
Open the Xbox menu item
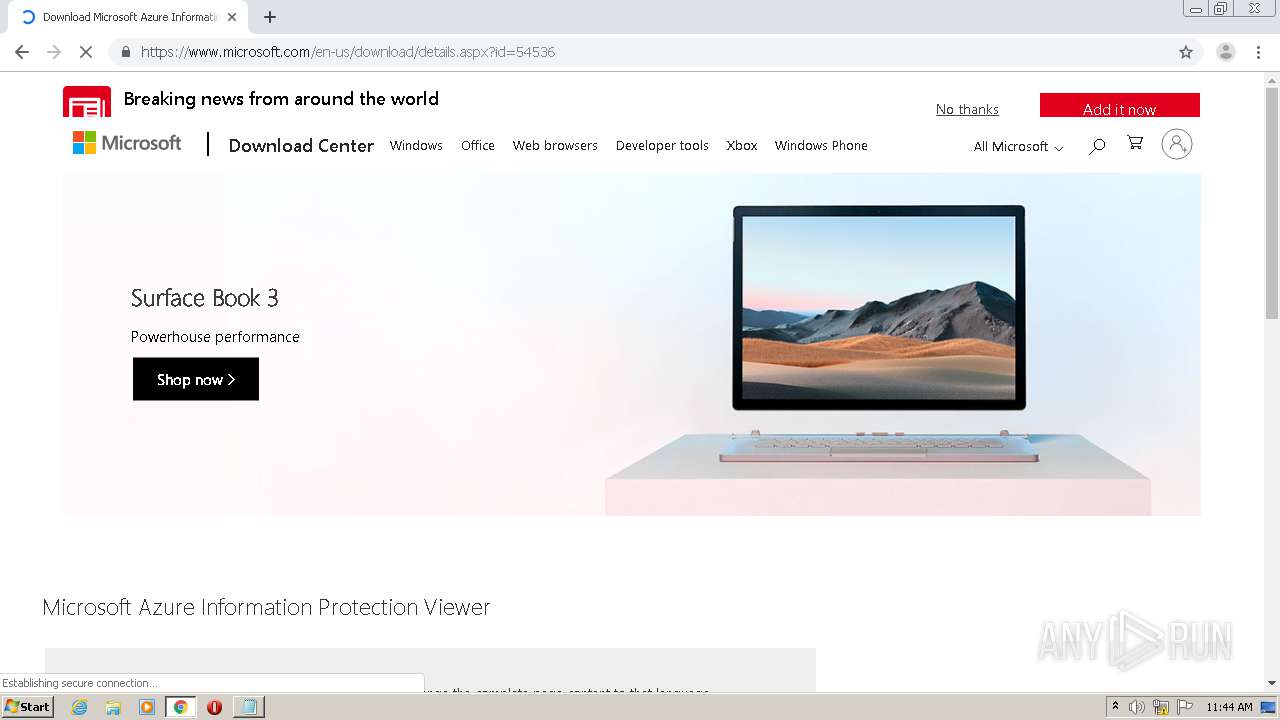click(x=742, y=146)
